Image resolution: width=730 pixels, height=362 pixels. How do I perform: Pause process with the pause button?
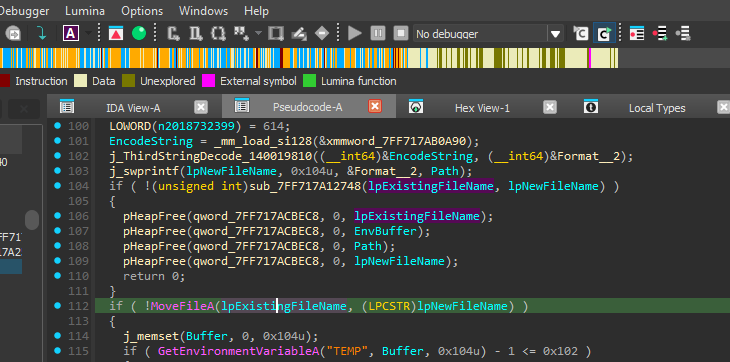point(378,33)
